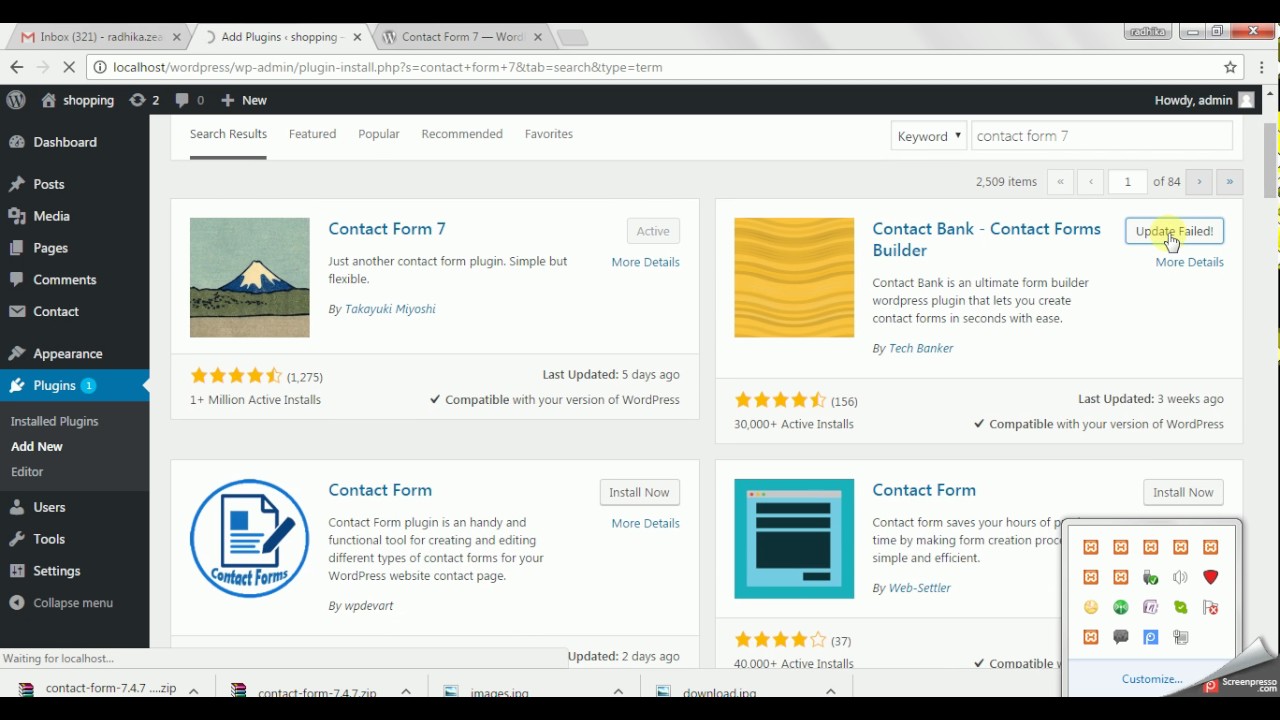The width and height of the screenshot is (1280, 720).
Task: Stop page loading with the X icon
Action: (69, 67)
